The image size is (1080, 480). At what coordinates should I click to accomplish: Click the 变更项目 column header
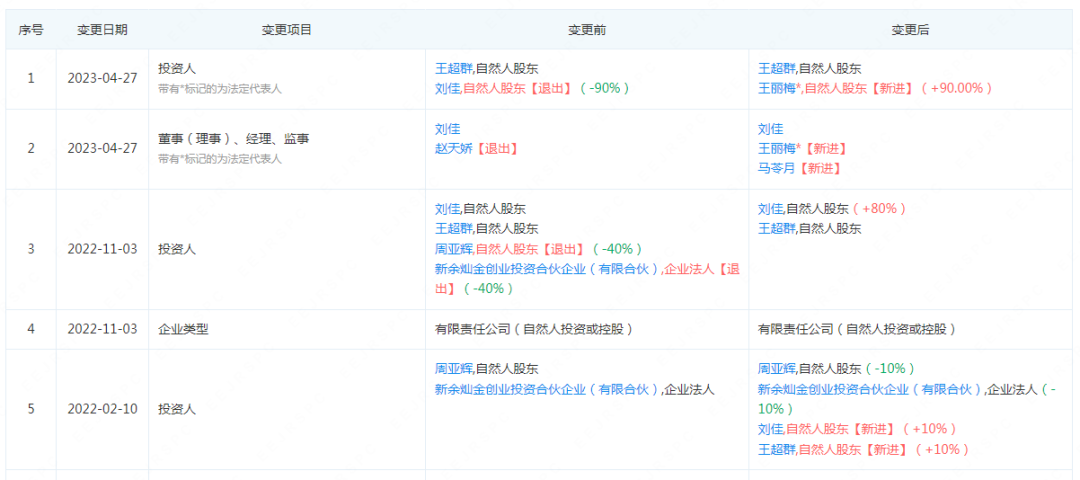[x=287, y=30]
